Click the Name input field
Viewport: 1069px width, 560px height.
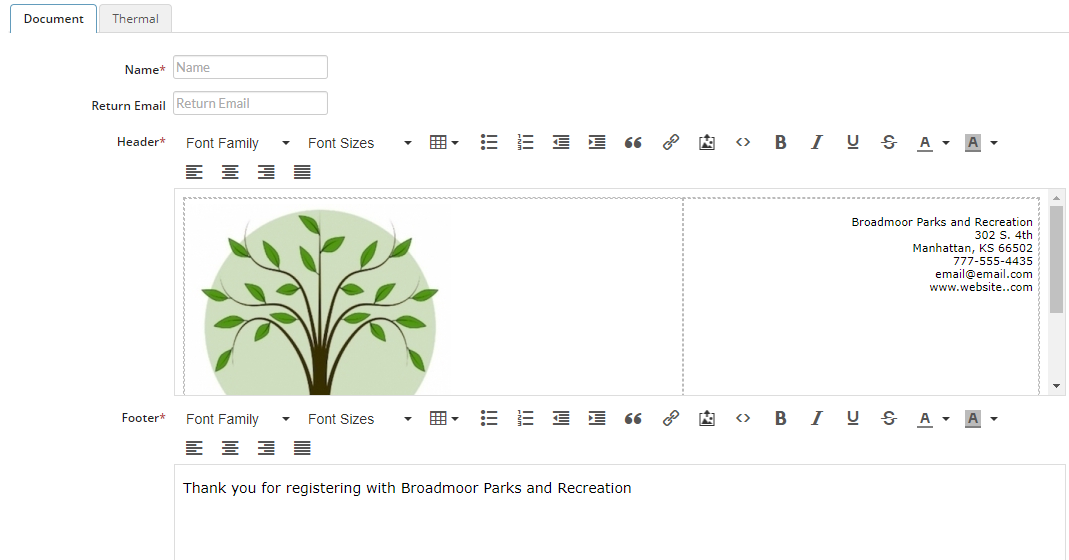coord(250,67)
